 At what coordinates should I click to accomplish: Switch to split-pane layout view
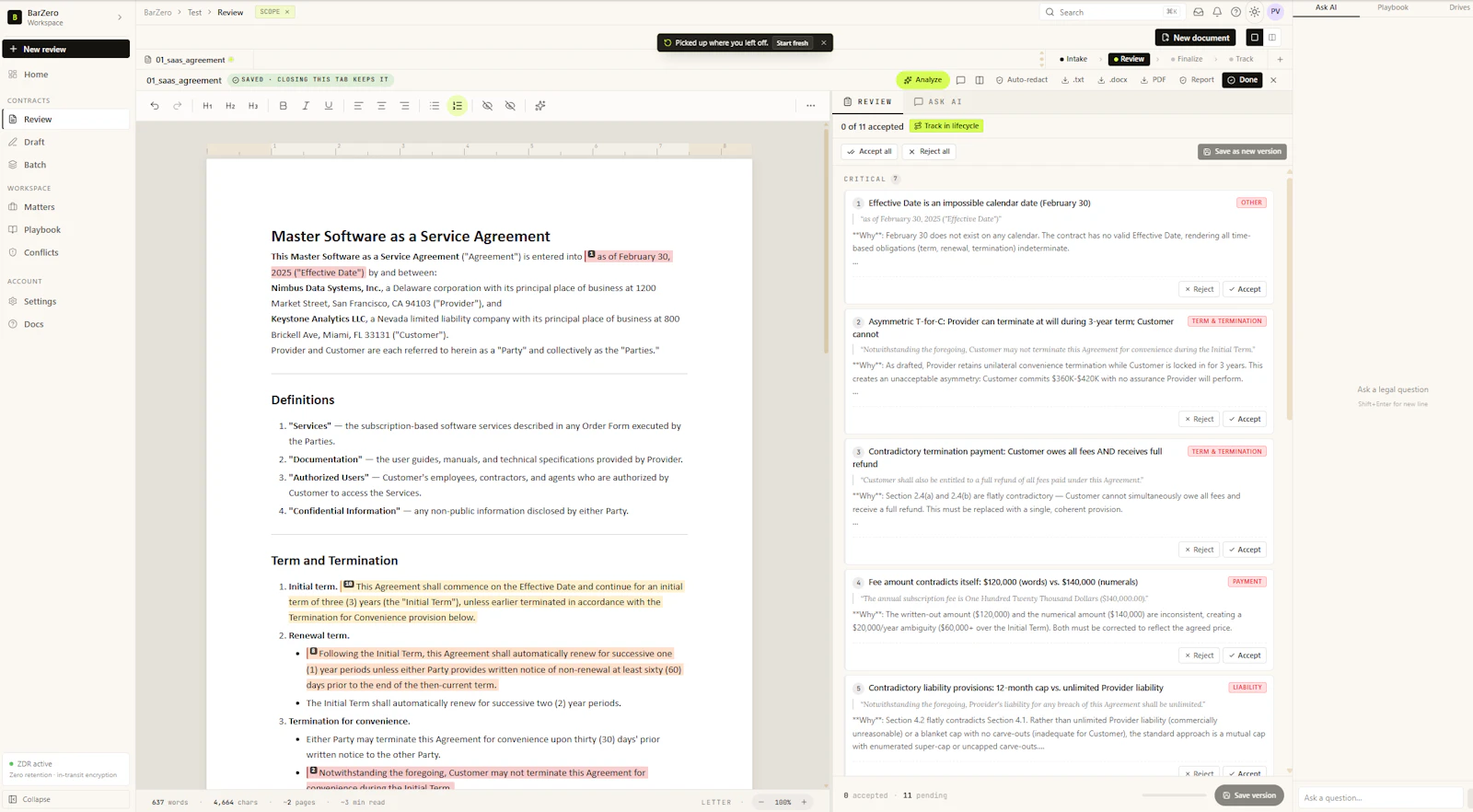(x=1272, y=38)
